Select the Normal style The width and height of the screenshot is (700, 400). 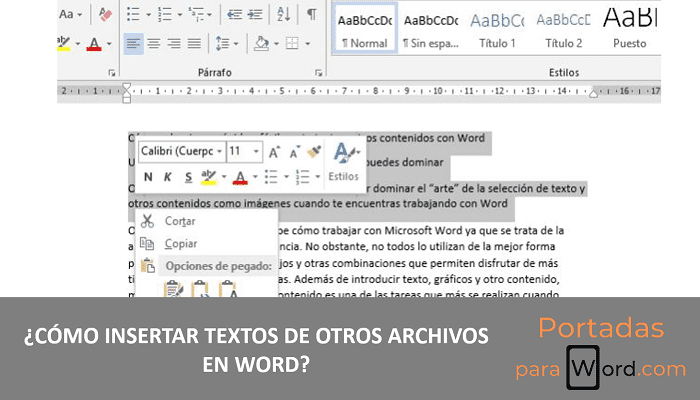[x=365, y=29]
